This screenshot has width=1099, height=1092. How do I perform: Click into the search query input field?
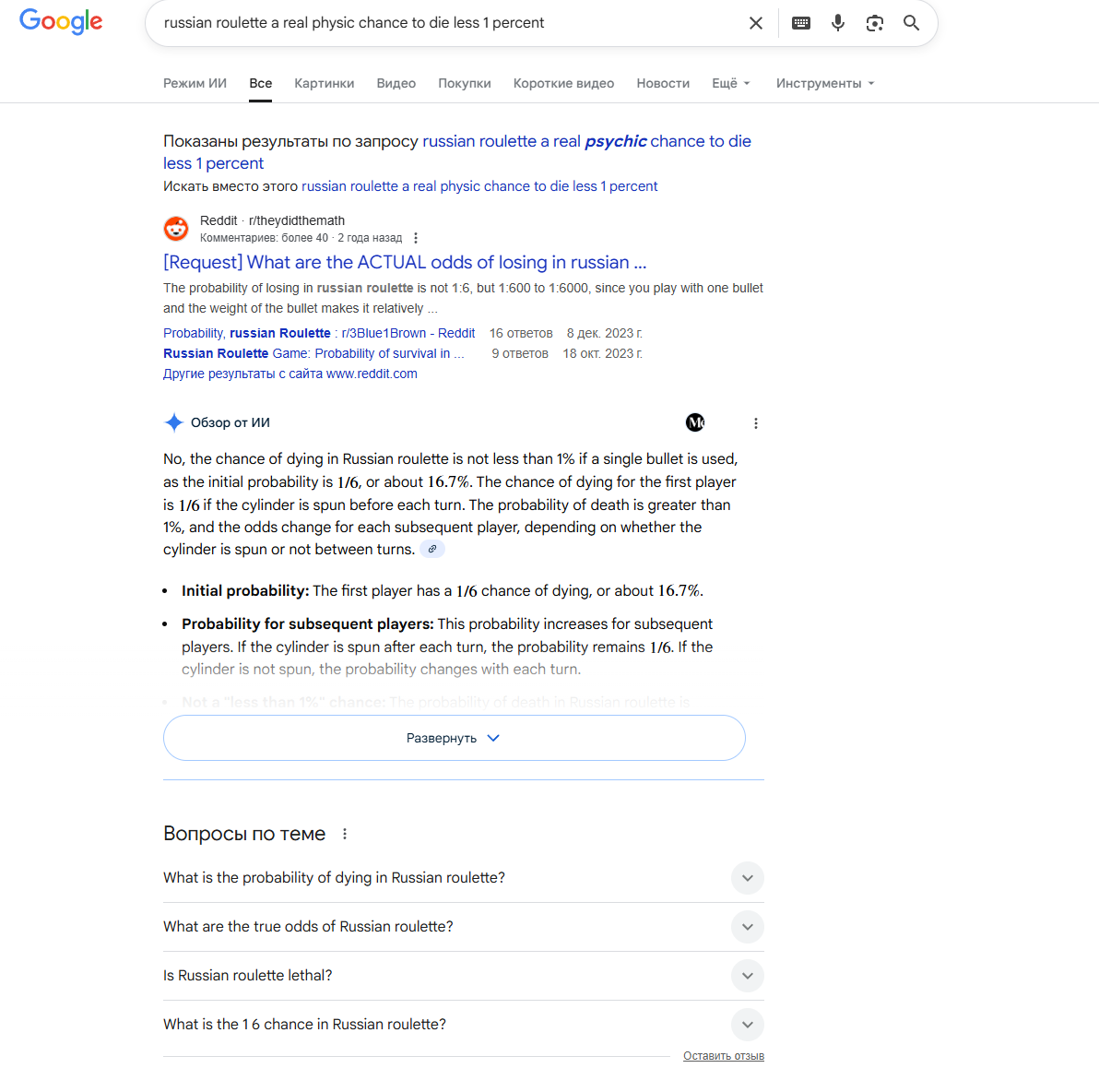(449, 23)
